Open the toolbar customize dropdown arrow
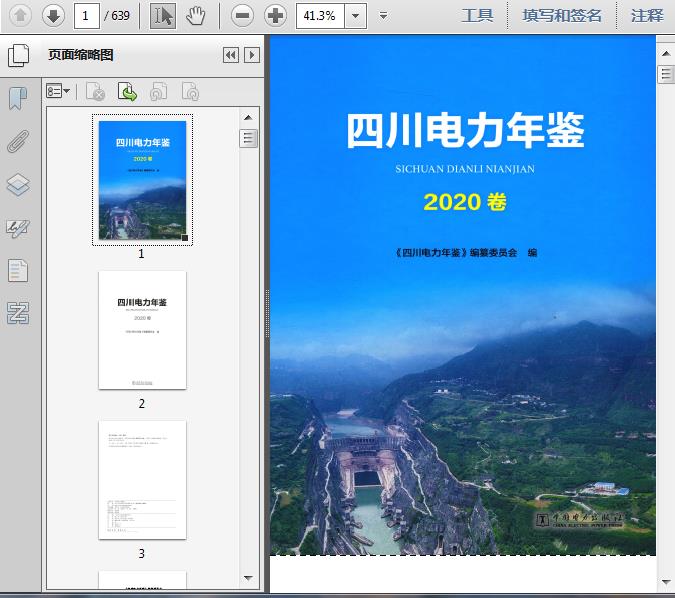 click(x=384, y=16)
